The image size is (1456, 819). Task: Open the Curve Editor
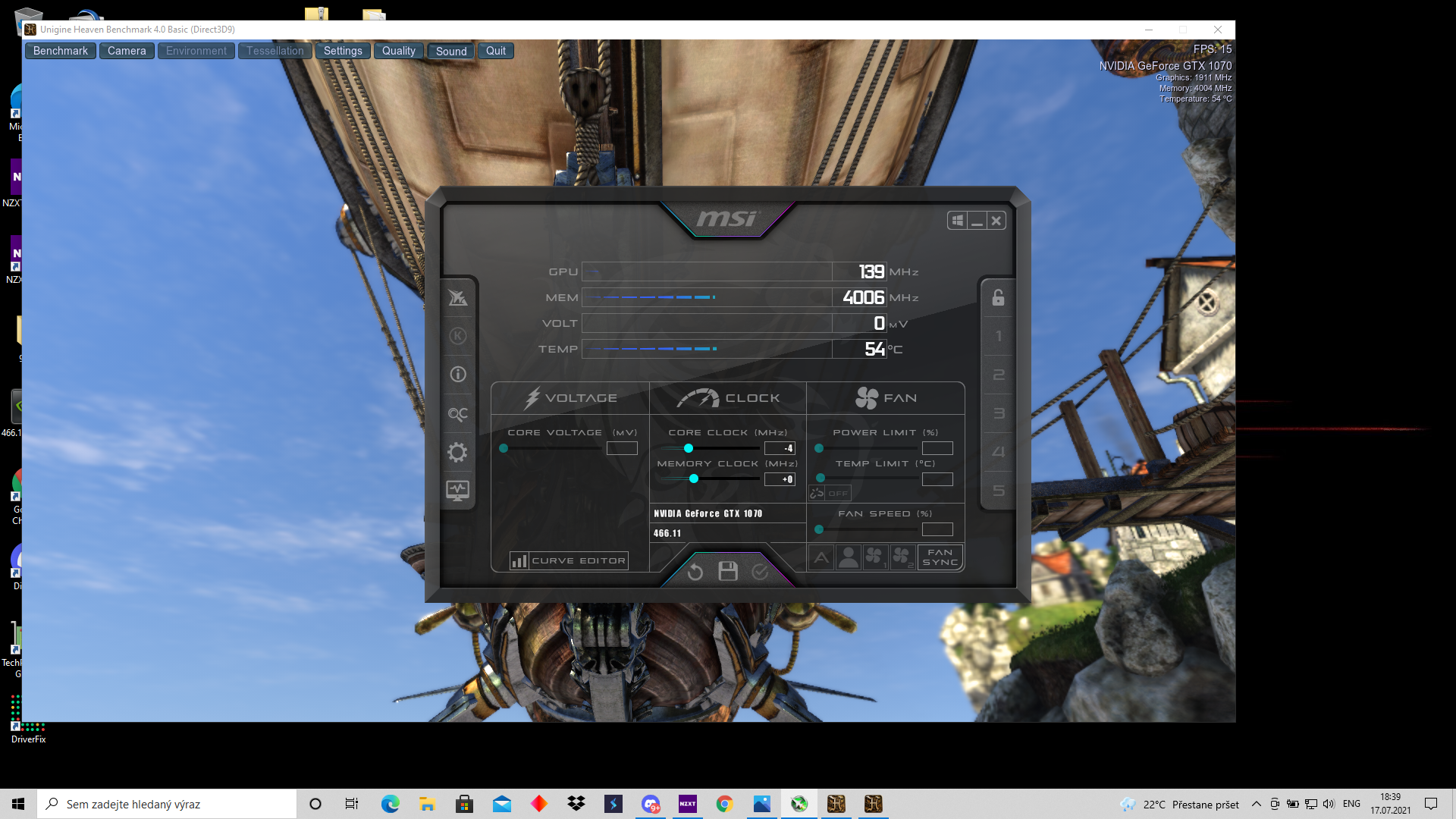(569, 560)
